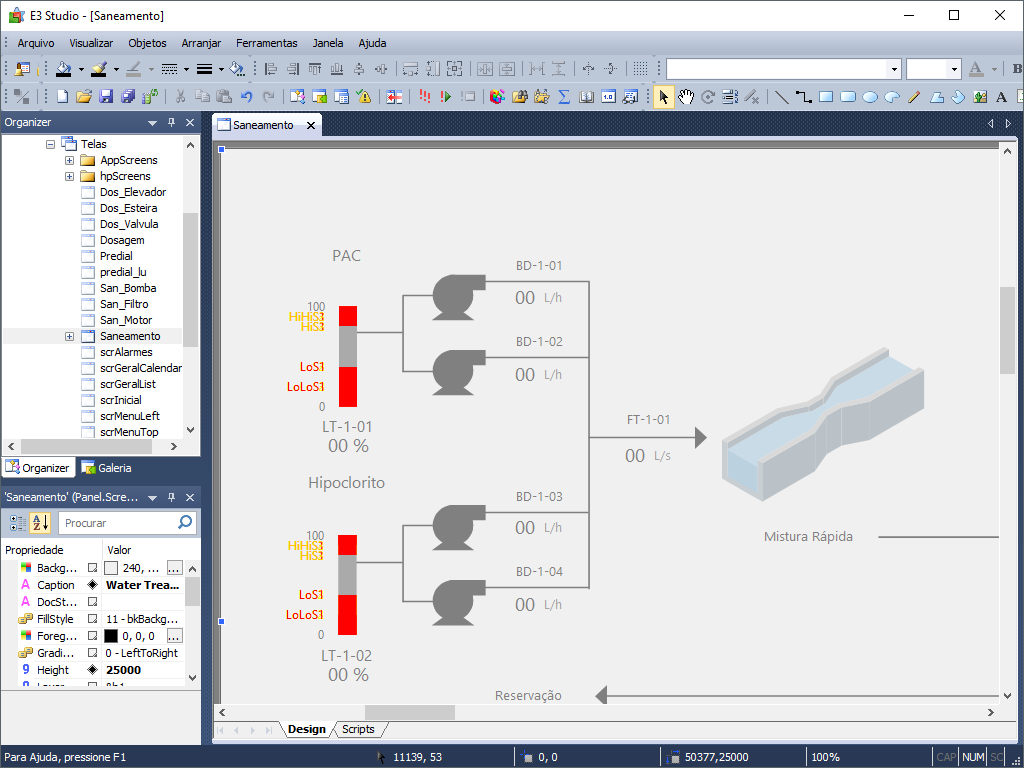Expand the Telas tree node
Viewport: 1024px width, 768px height.
[49, 143]
